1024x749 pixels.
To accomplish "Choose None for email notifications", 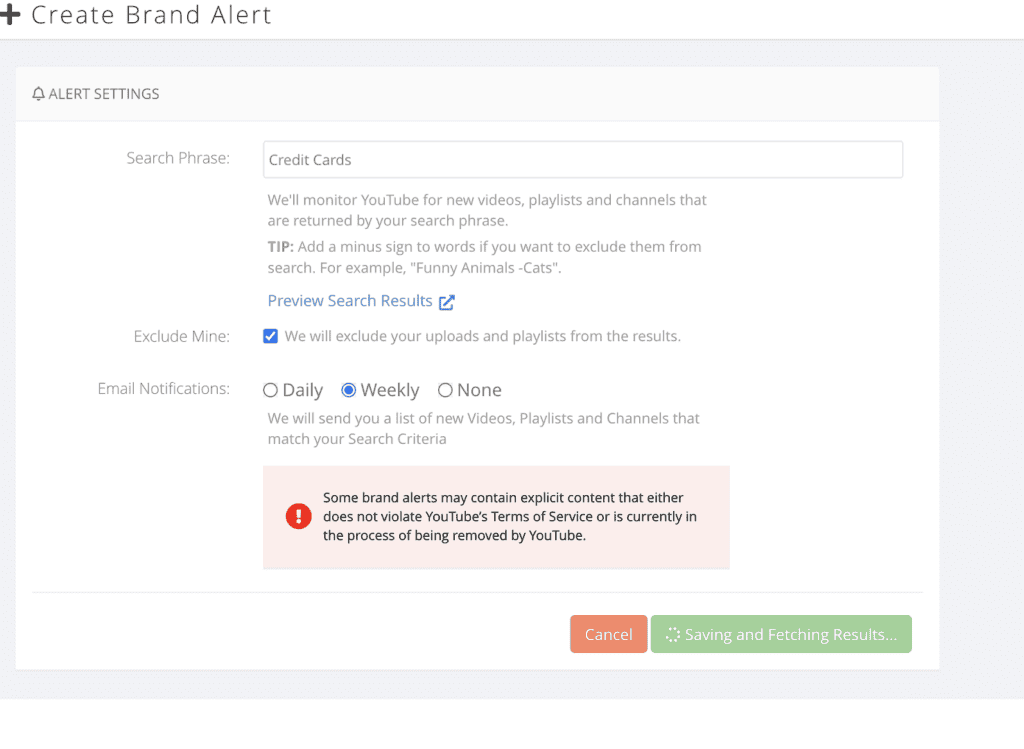I will (x=445, y=390).
